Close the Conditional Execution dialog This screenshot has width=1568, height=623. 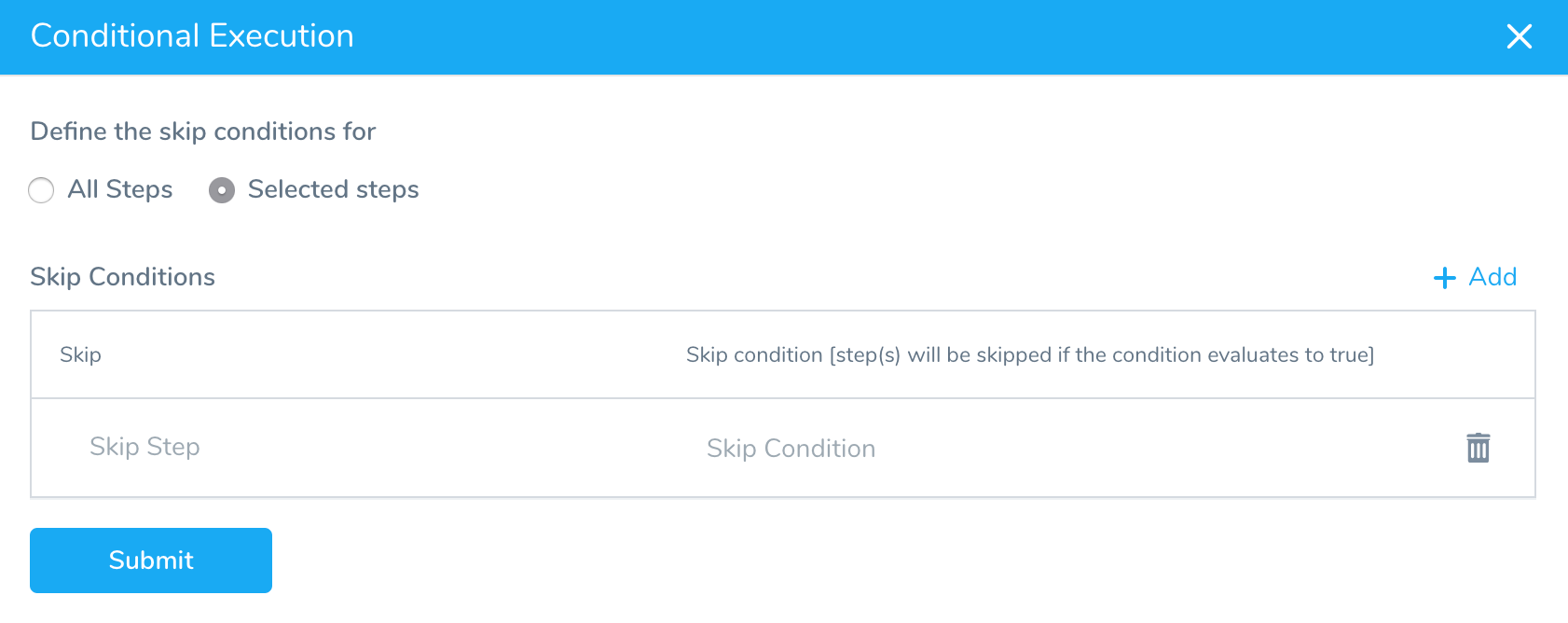1519,36
